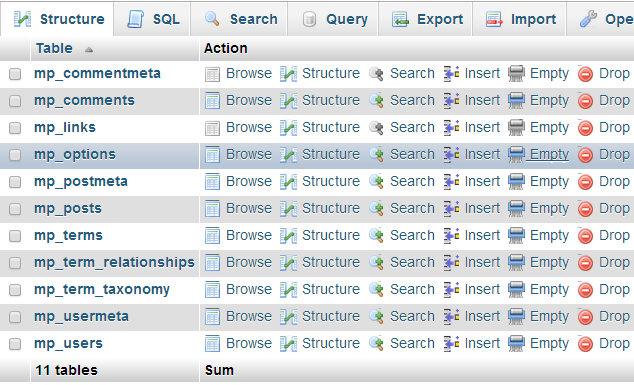Click the Empty icon for mp_postmeta
The width and height of the screenshot is (634, 385).
(x=516, y=182)
